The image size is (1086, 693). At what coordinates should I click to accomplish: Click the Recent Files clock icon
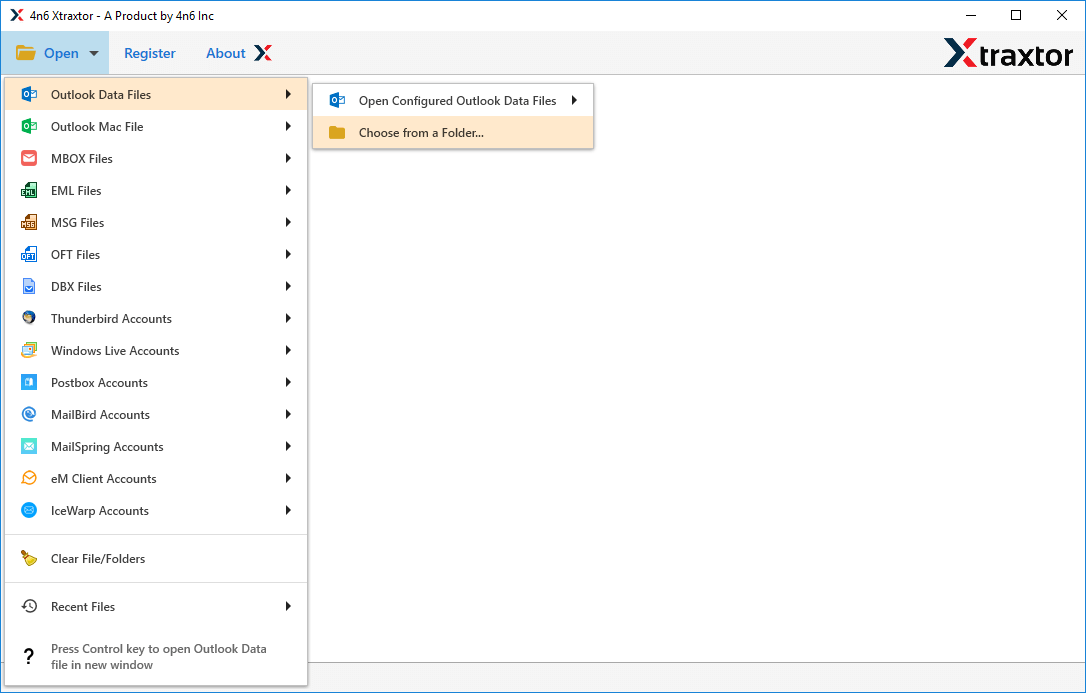click(x=29, y=606)
